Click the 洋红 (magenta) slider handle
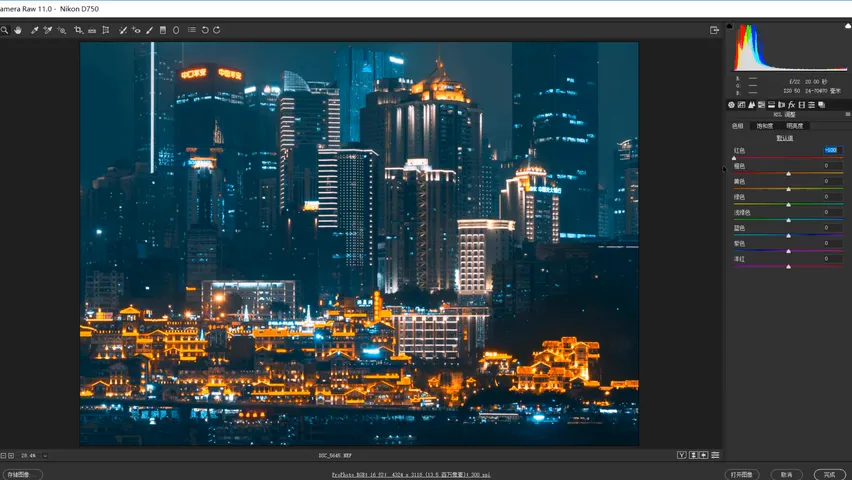Screen dimensions: 852x480 [x=788, y=266]
